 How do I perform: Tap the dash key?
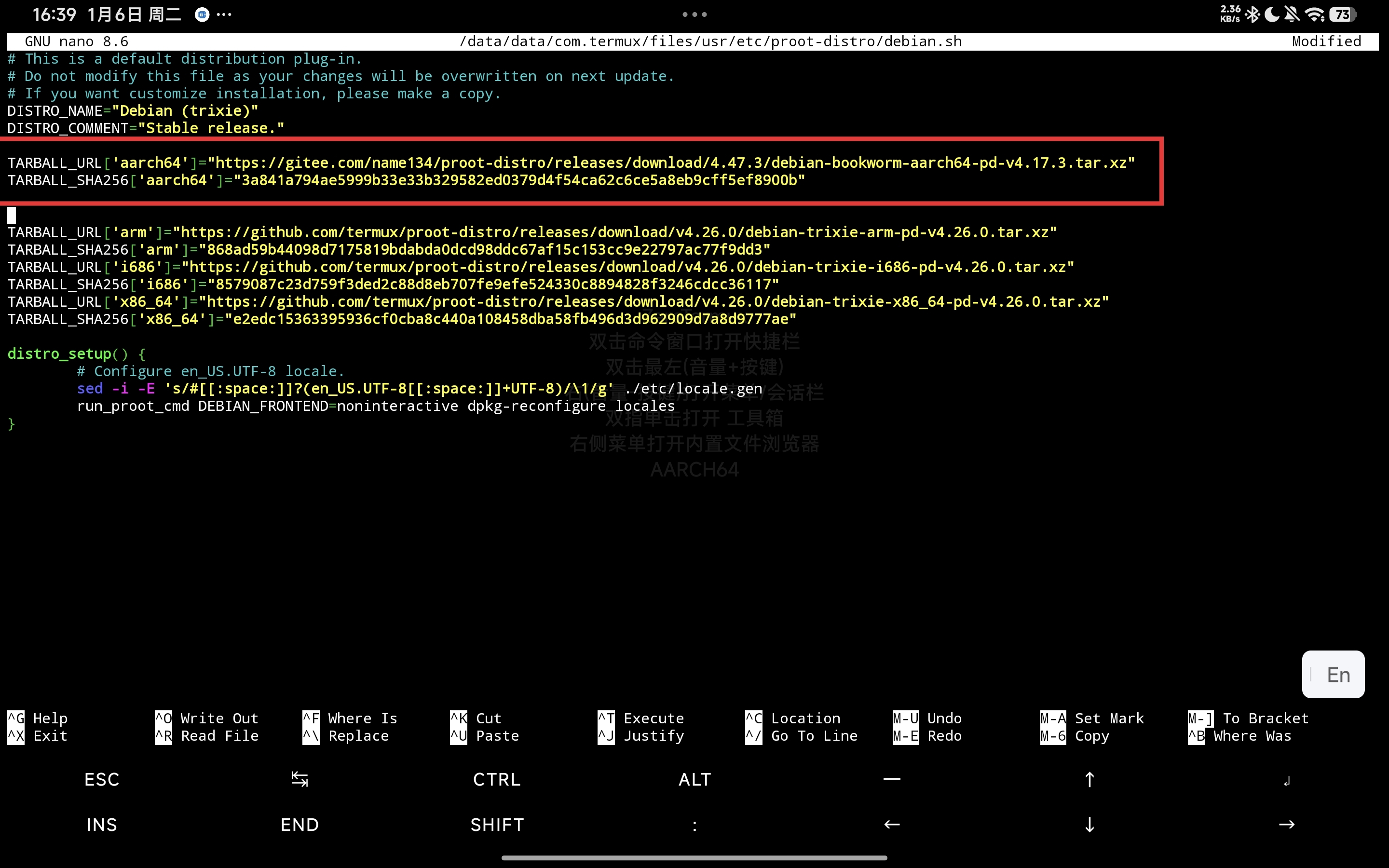point(891,779)
